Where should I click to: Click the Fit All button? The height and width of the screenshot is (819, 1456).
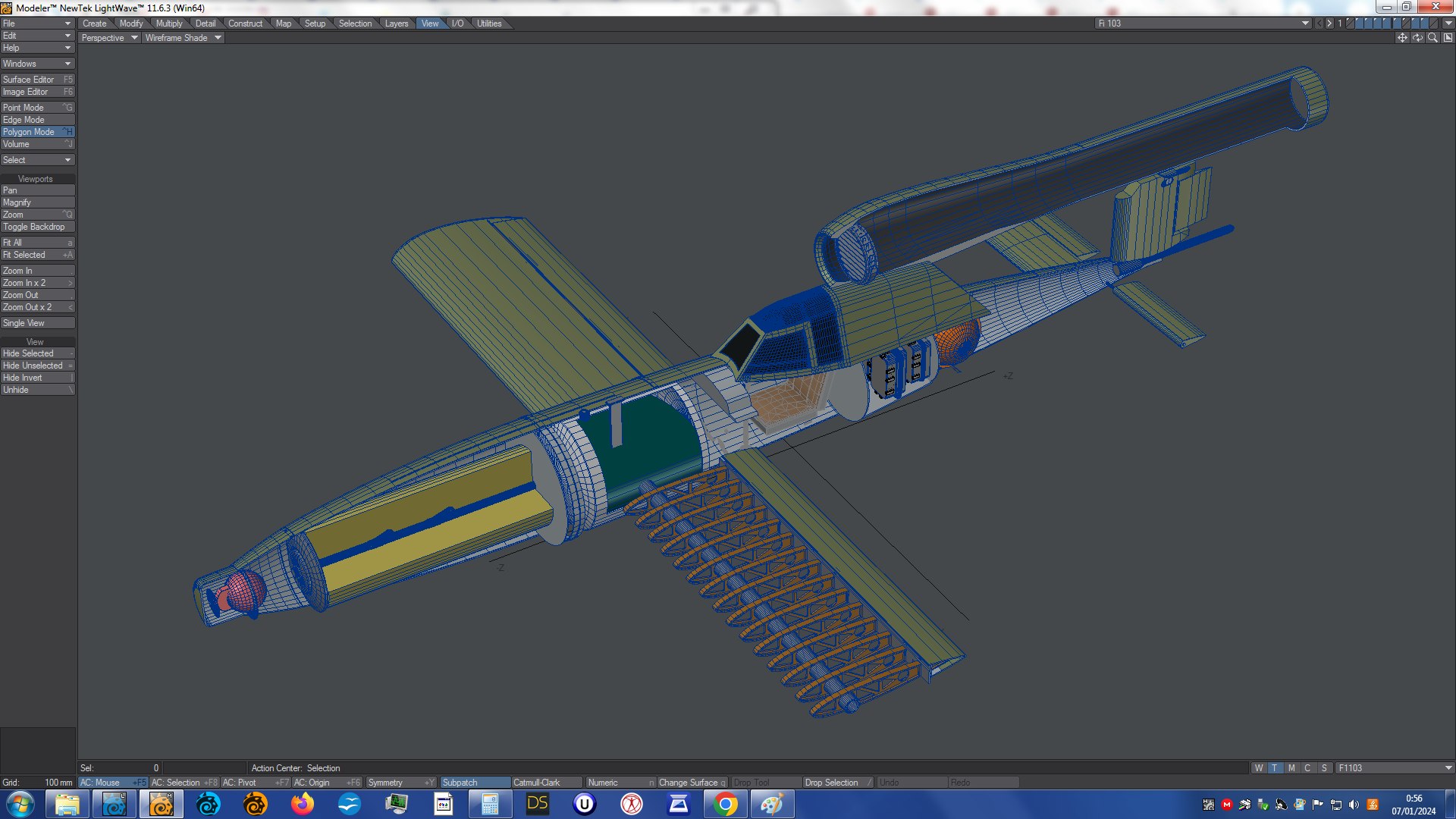click(38, 243)
